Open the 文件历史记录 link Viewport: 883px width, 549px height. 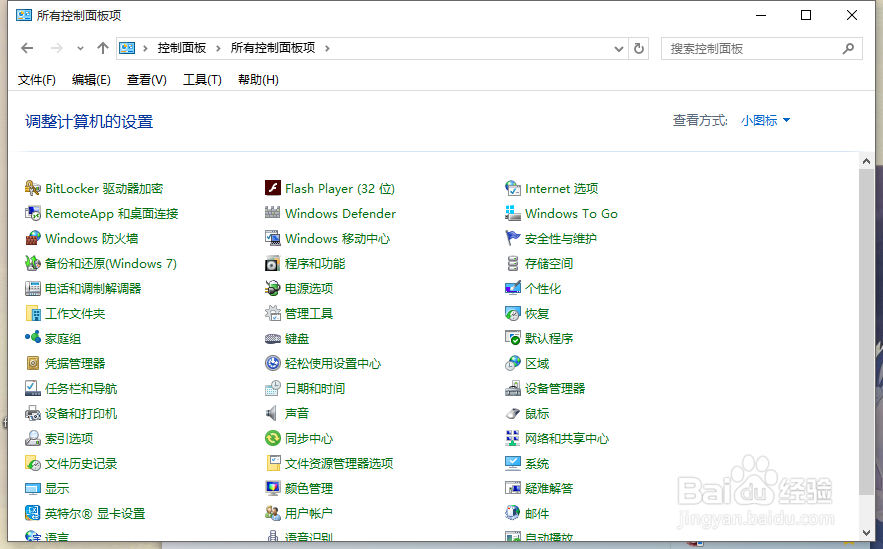(81, 463)
